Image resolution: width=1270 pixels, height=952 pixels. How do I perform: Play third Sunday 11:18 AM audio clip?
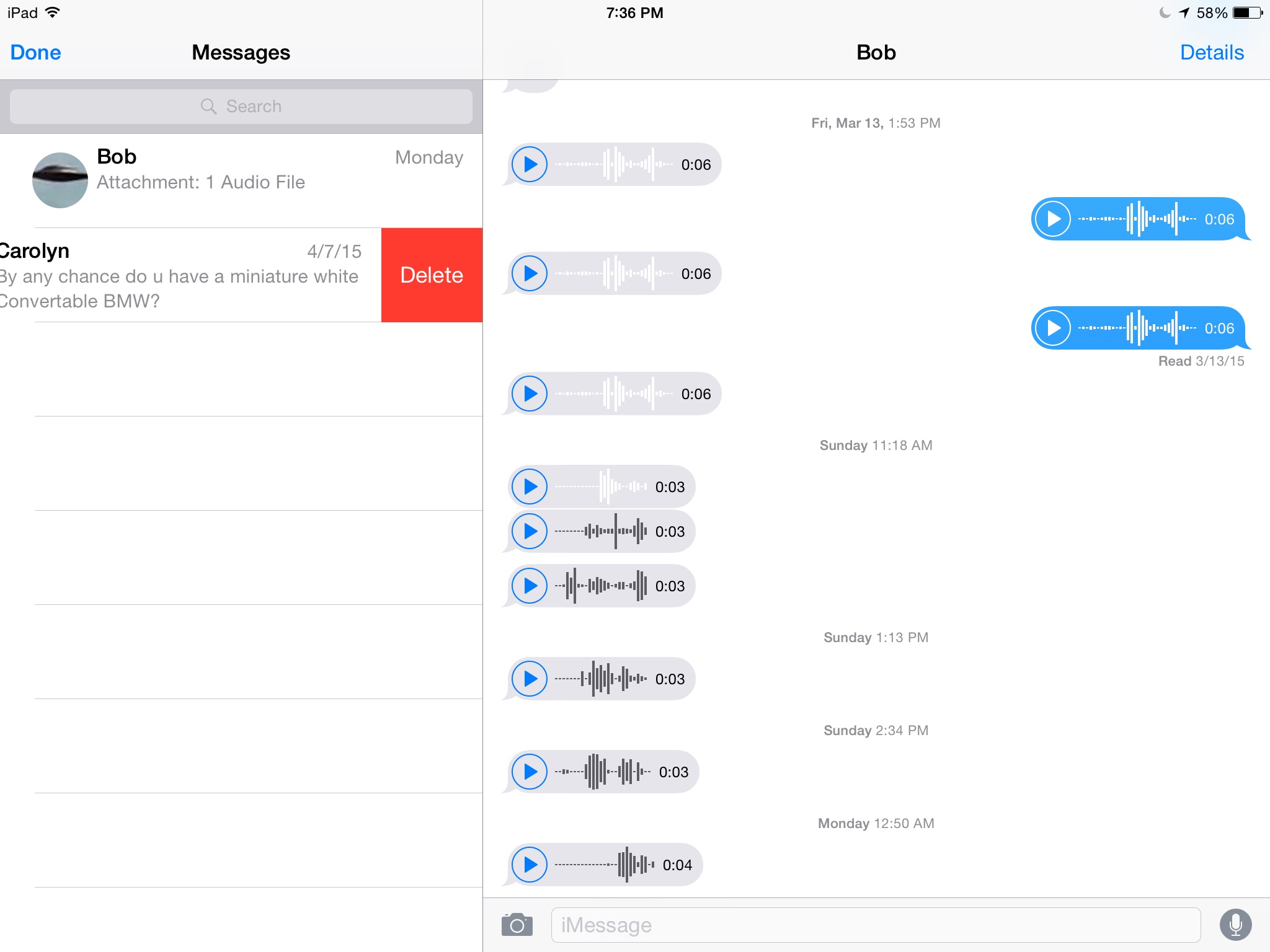(530, 586)
